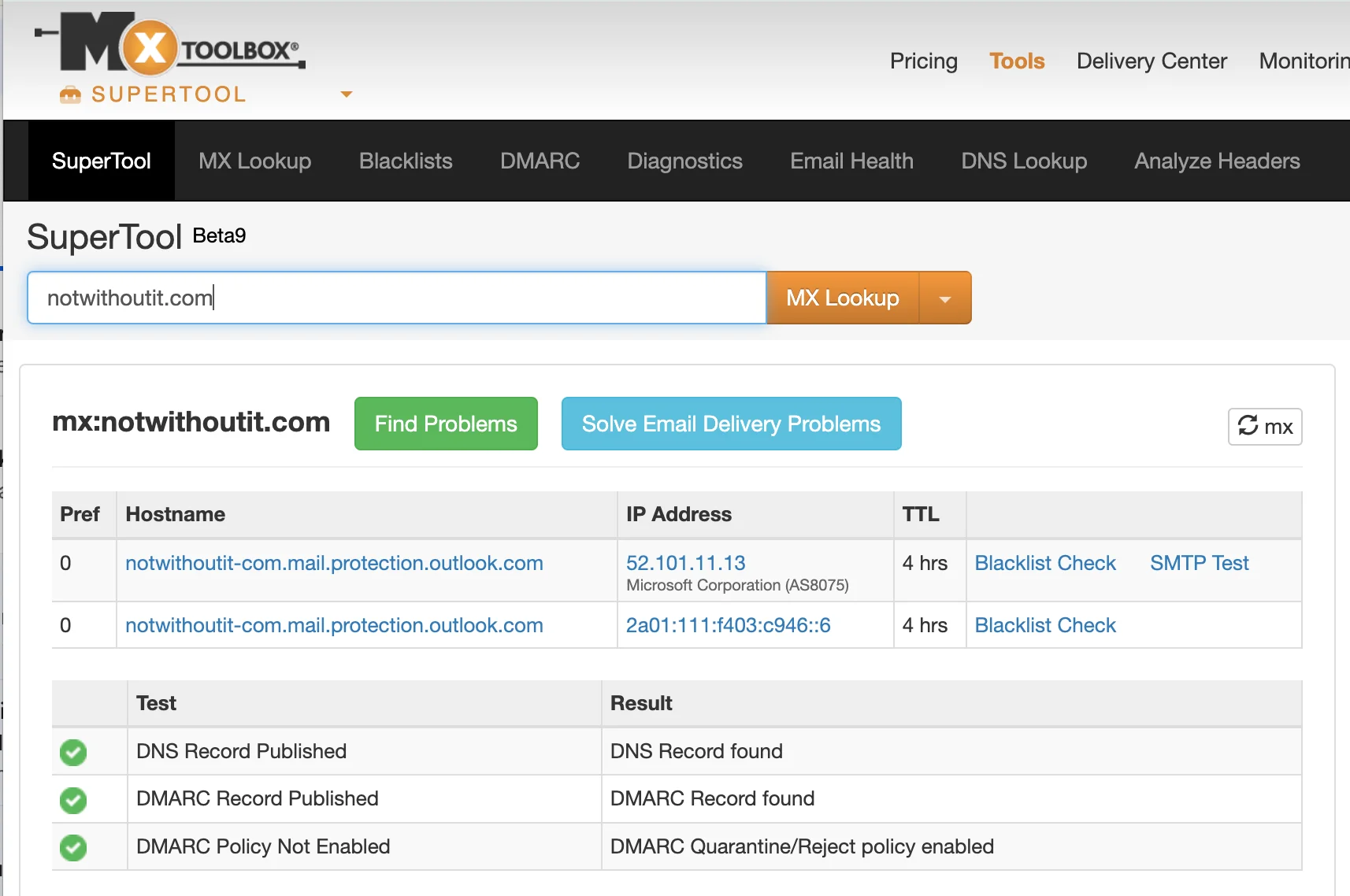Image resolution: width=1350 pixels, height=896 pixels.
Task: Open IP address 52.101.11.13 link
Action: 685,563
